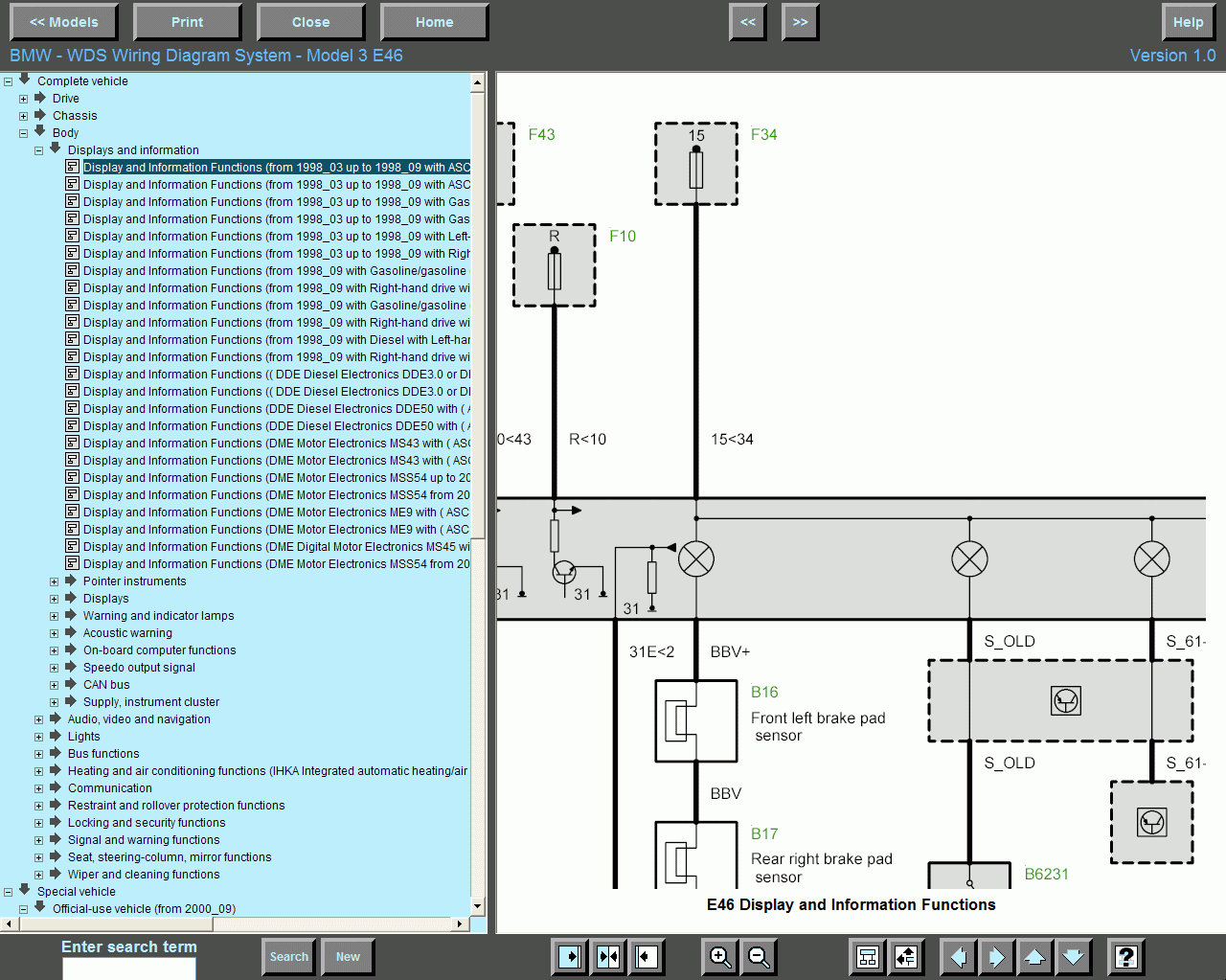Click the Enter search term input field
The image size is (1226, 980).
click(129, 969)
